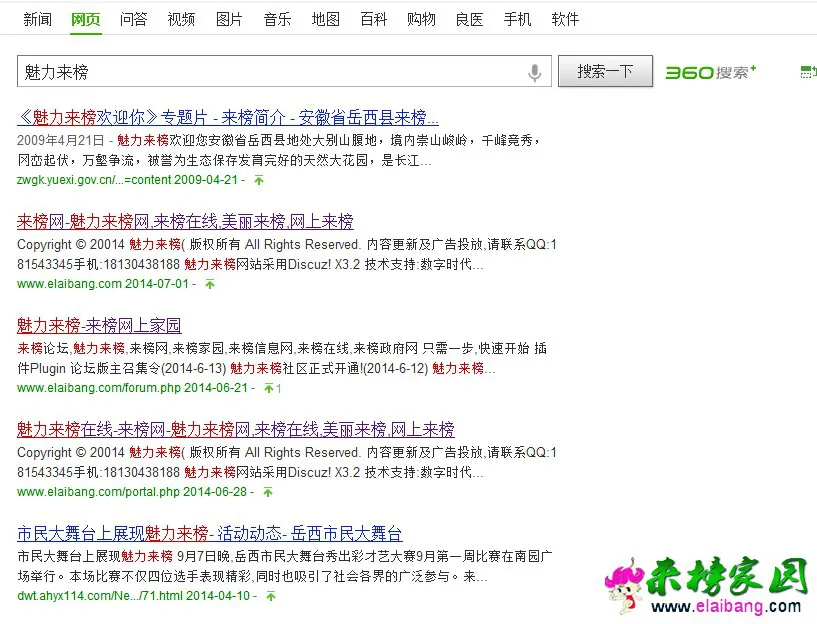Viewport: 817px width, 624px height.
Task: Open the 图片 search tab
Action: pyautogui.click(x=229, y=19)
